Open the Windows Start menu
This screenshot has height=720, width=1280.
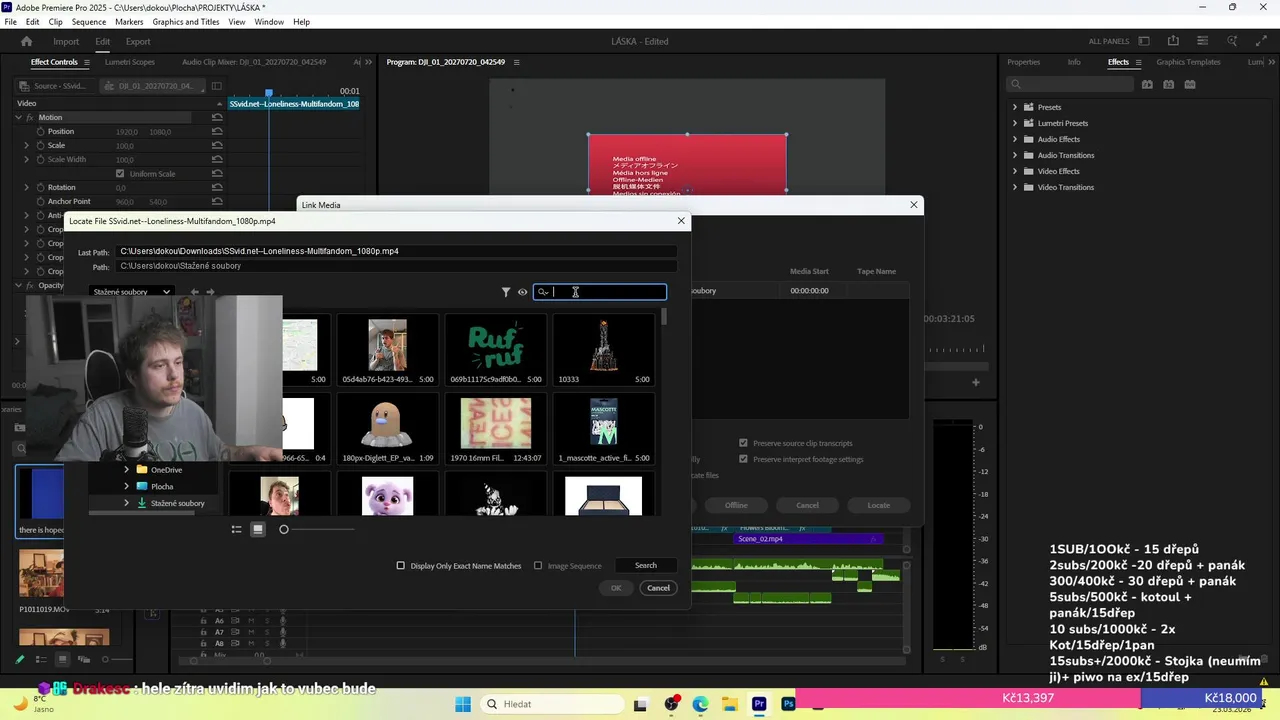pyautogui.click(x=463, y=704)
